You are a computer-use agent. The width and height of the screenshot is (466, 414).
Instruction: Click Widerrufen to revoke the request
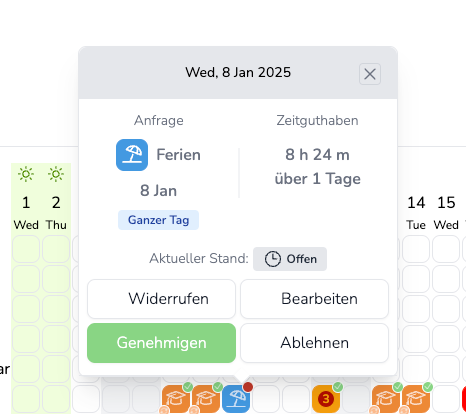161,299
